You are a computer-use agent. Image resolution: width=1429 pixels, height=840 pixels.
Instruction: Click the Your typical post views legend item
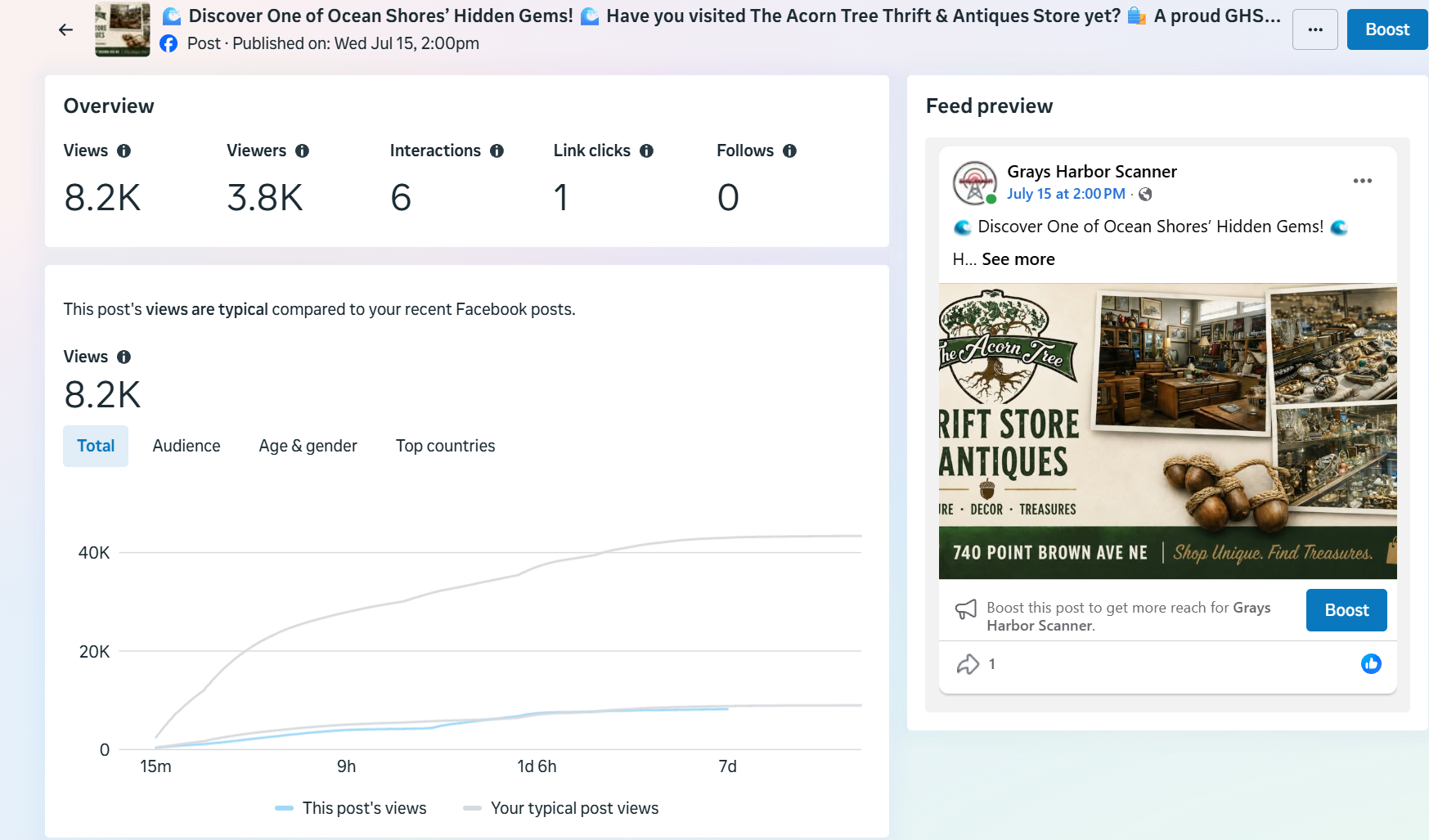561,808
